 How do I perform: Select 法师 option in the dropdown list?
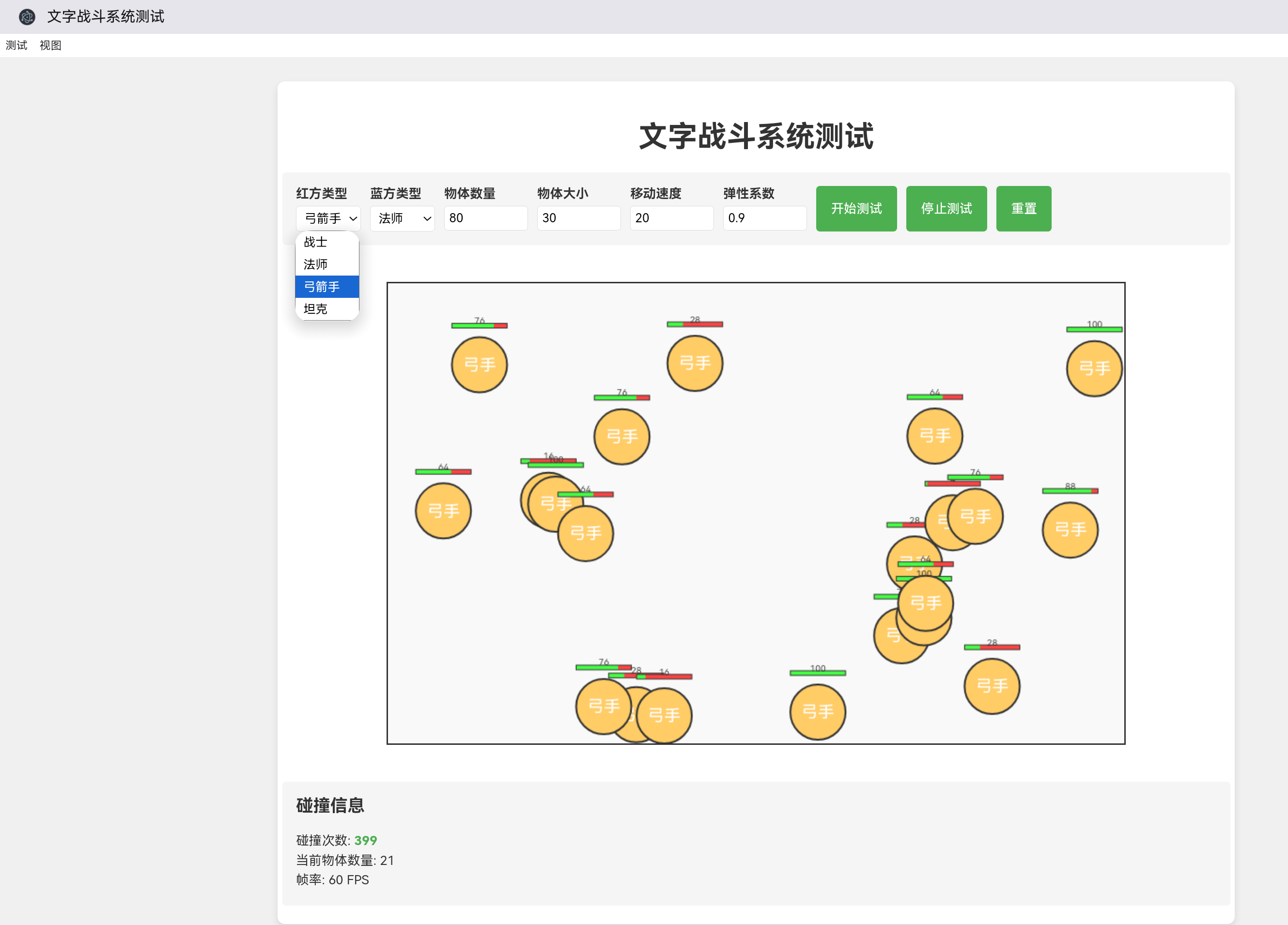pyautogui.click(x=316, y=263)
